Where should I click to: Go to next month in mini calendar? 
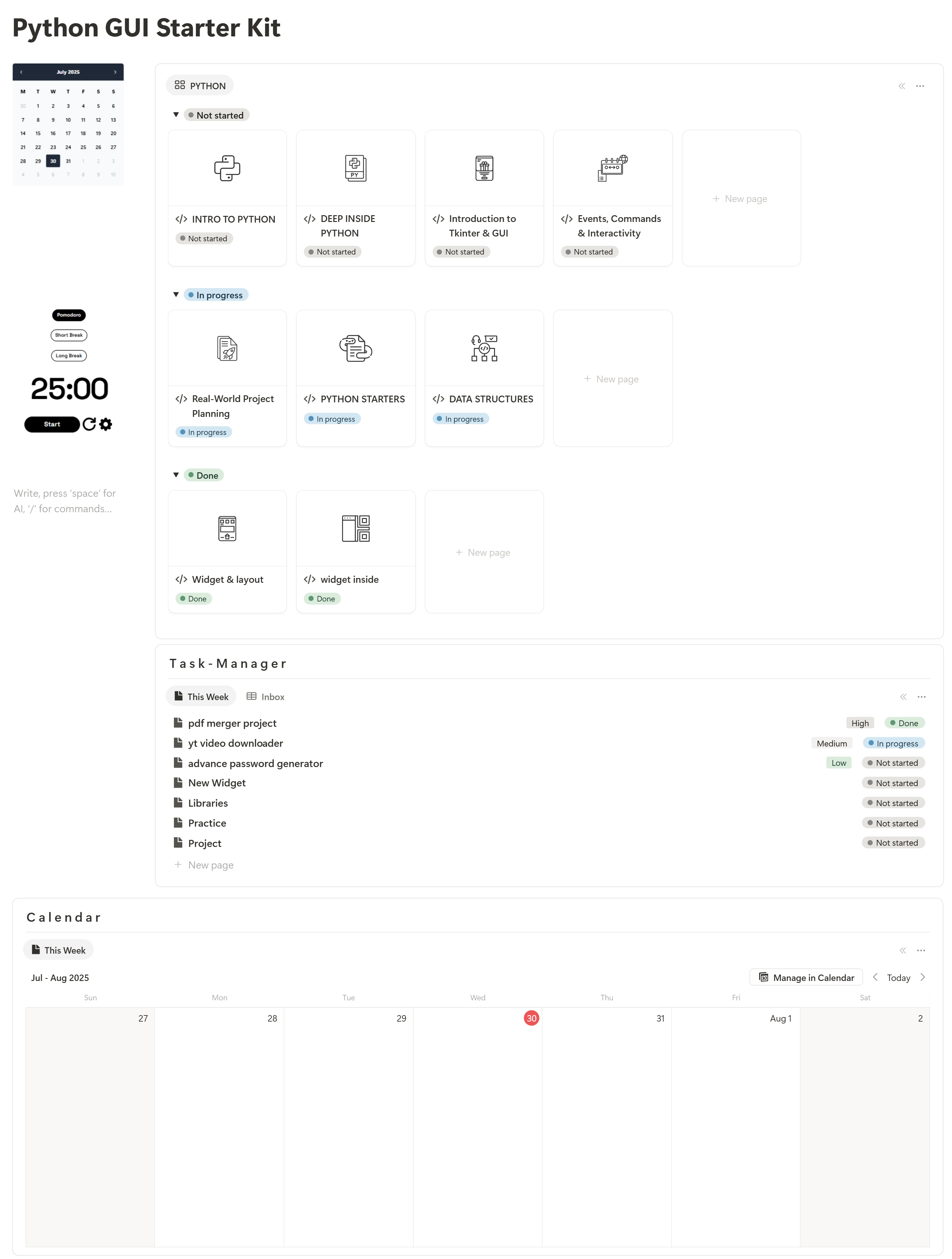coord(115,72)
